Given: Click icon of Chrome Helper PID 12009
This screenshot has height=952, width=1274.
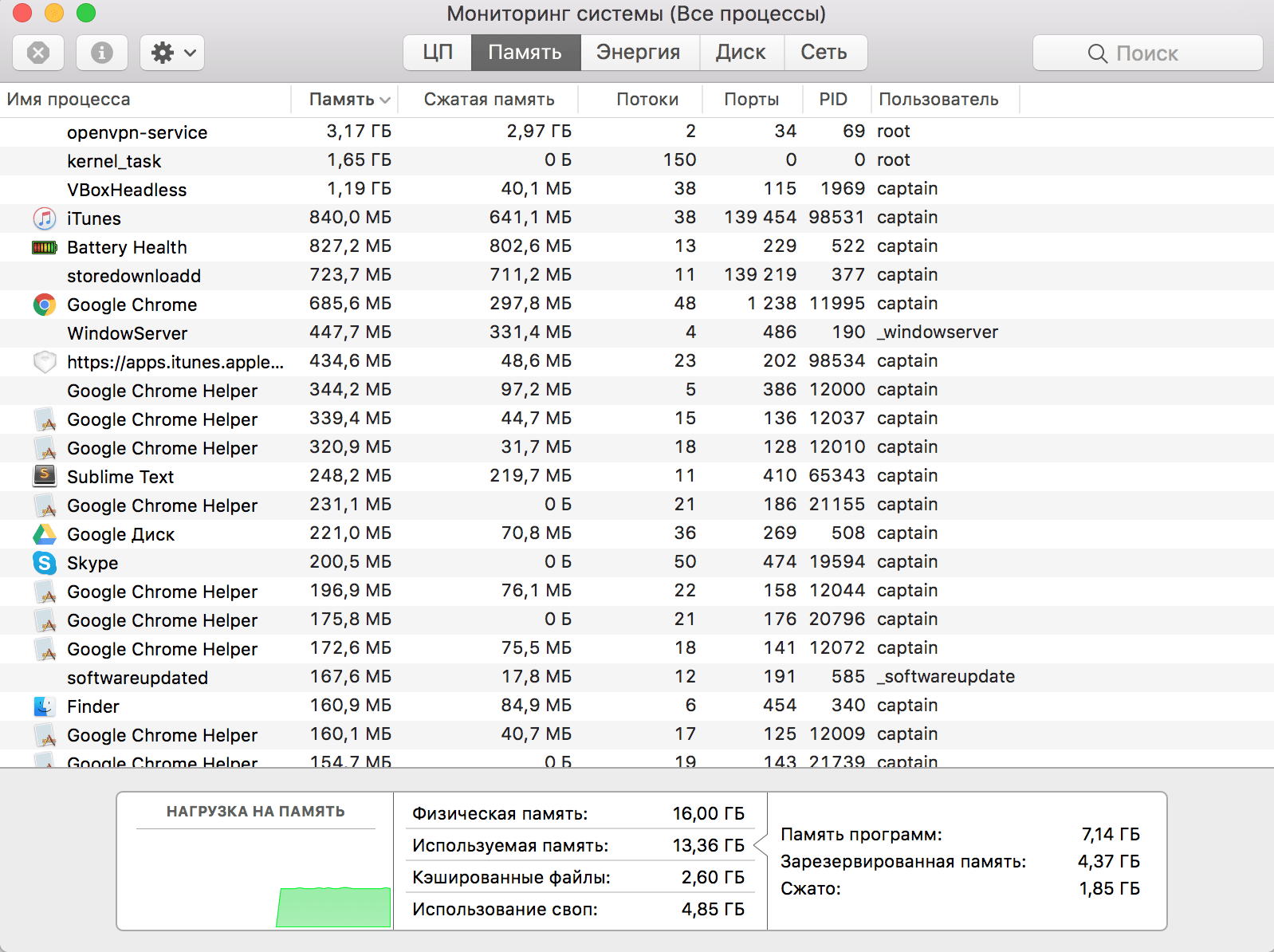Looking at the screenshot, I should tap(45, 735).
